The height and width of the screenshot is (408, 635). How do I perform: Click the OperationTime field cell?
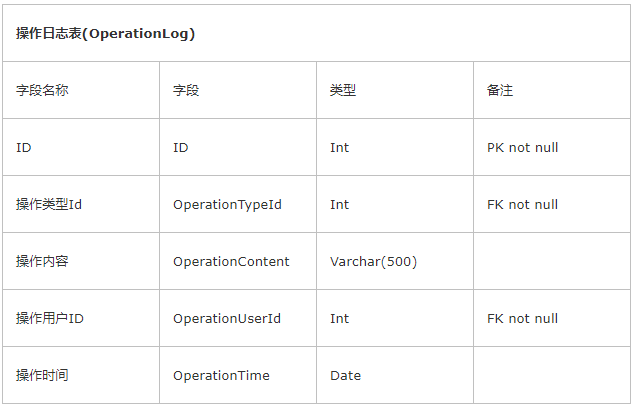tap(238, 375)
